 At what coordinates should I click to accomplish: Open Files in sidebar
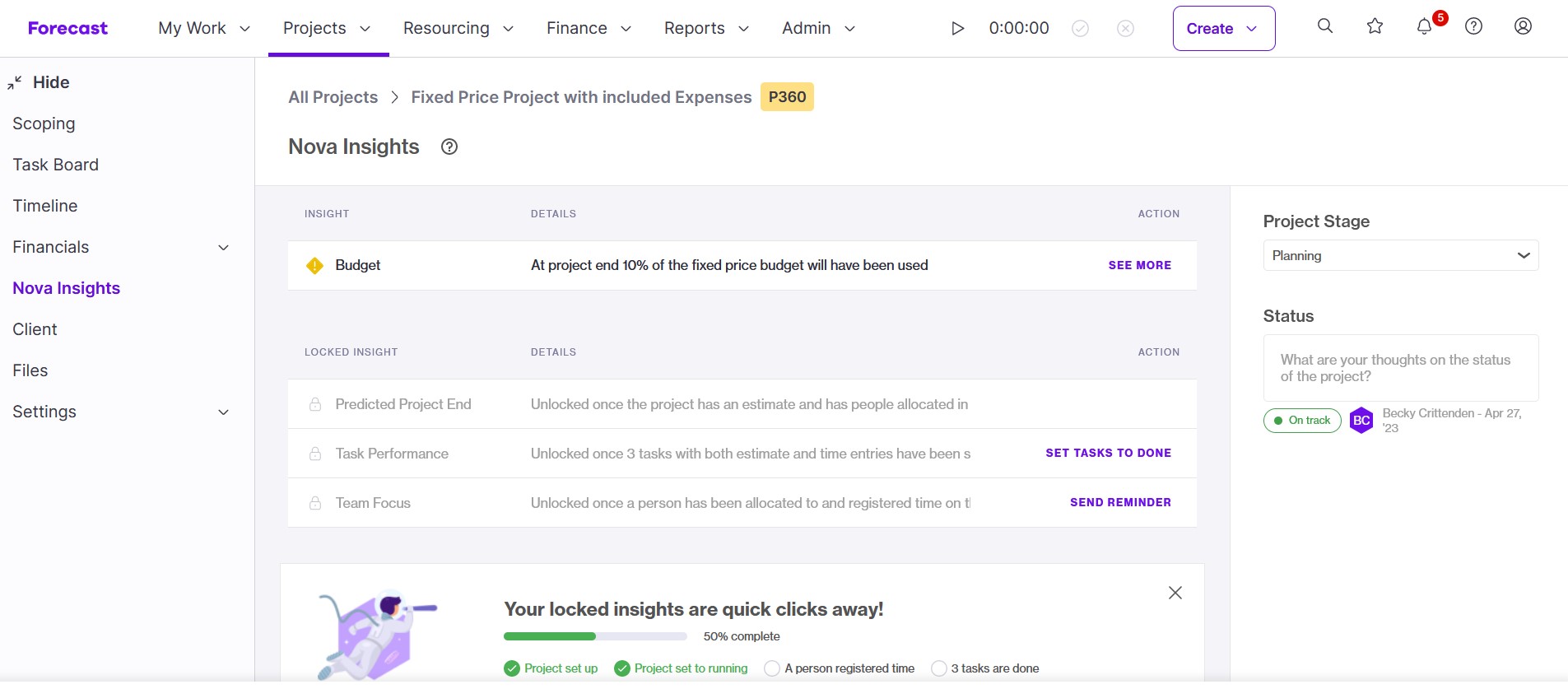(30, 370)
